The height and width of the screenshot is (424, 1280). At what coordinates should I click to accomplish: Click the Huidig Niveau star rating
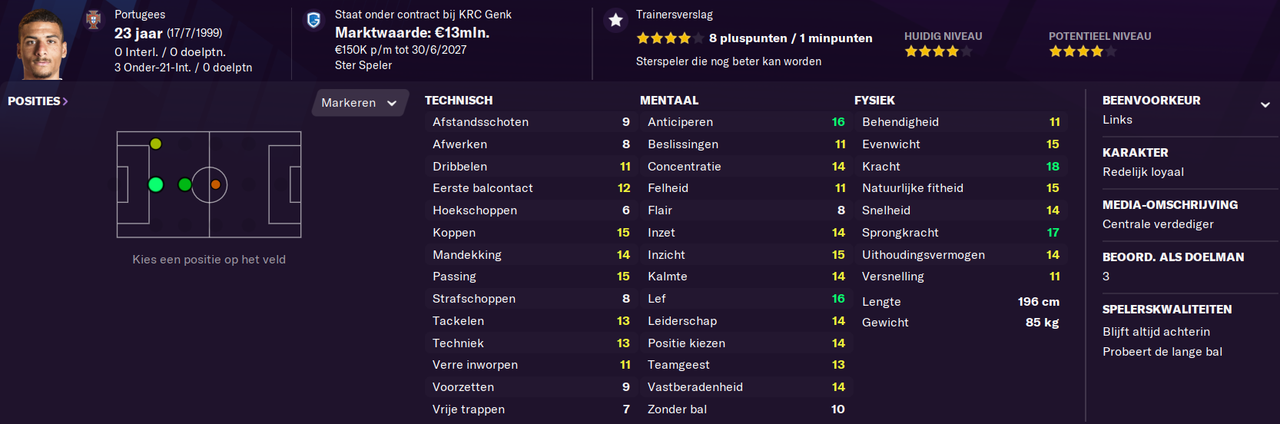click(938, 51)
